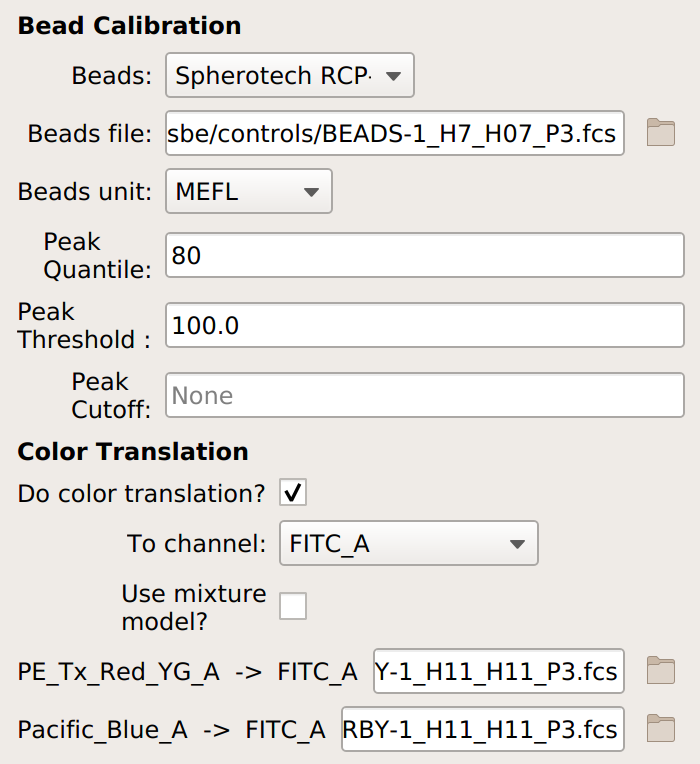The height and width of the screenshot is (764, 700).
Task: Click the Color Translation heading
Action: pos(133,451)
